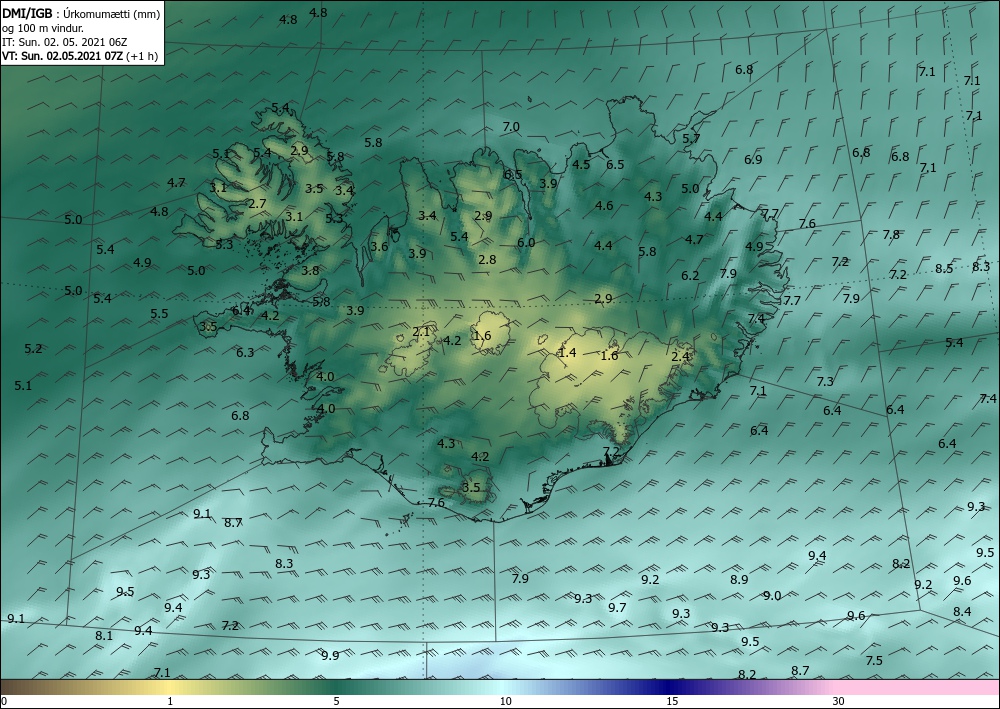Viewport: 1000px width, 709px height.
Task: Click the map value 8.1
Action: point(104,636)
